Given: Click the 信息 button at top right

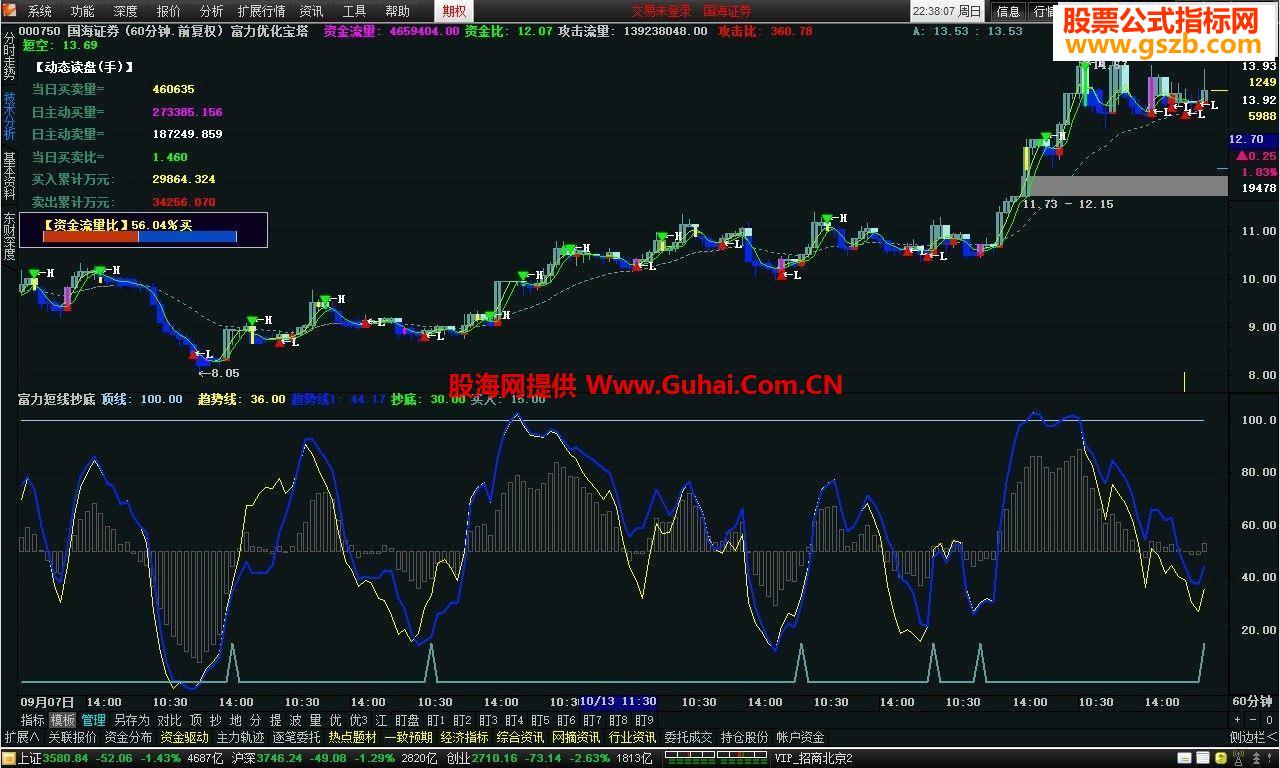Looking at the screenshot, I should click(x=1009, y=11).
